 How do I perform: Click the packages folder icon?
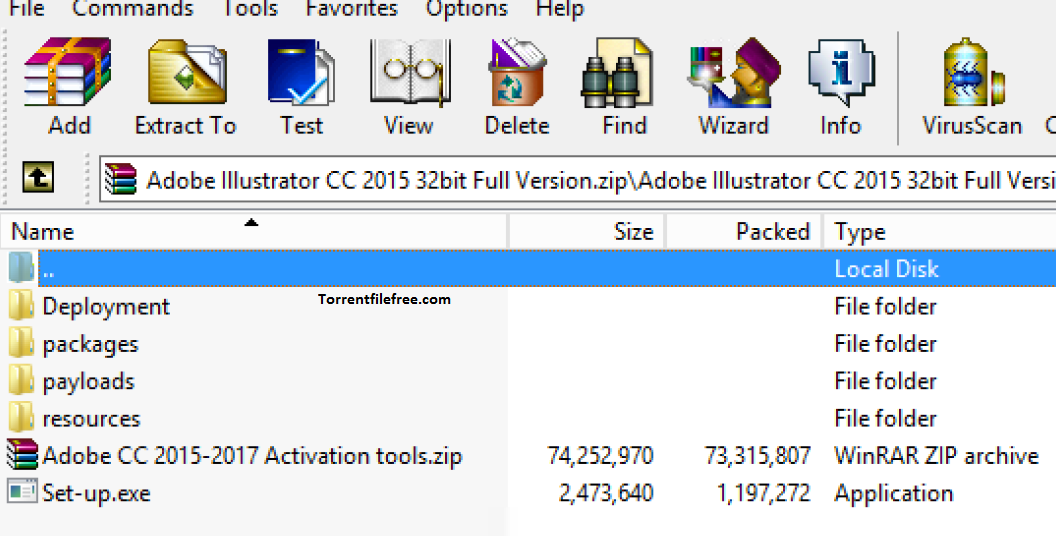coord(21,343)
